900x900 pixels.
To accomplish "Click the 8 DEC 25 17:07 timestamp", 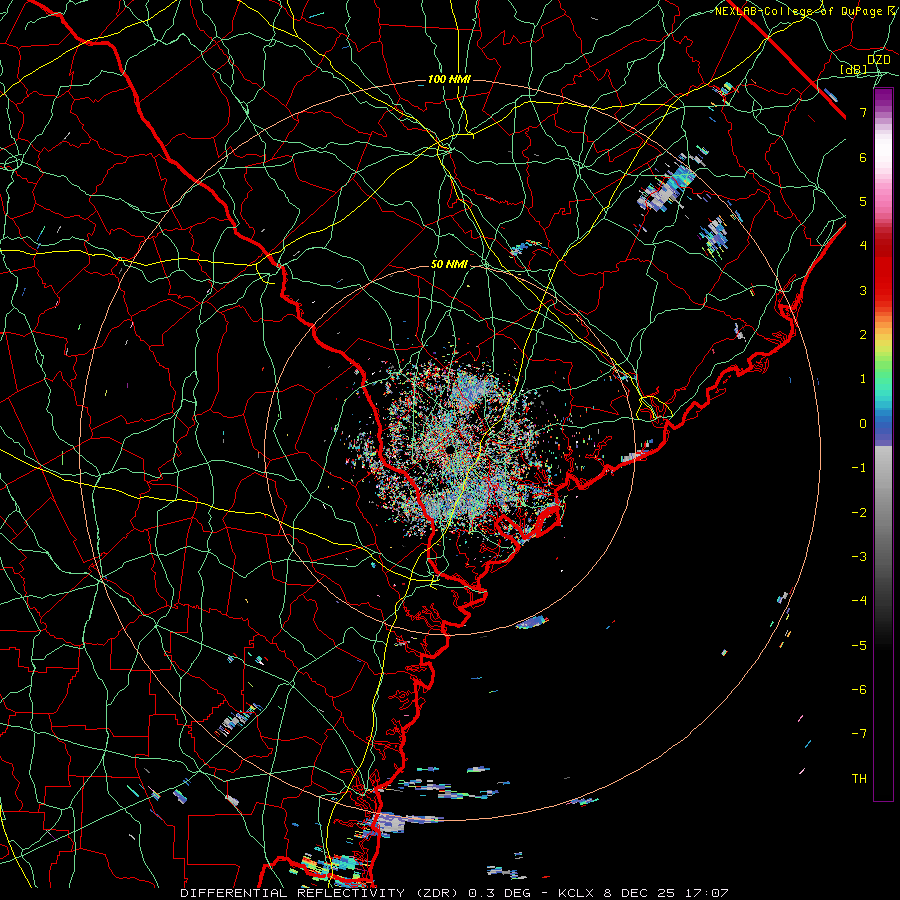I will tap(666, 893).
